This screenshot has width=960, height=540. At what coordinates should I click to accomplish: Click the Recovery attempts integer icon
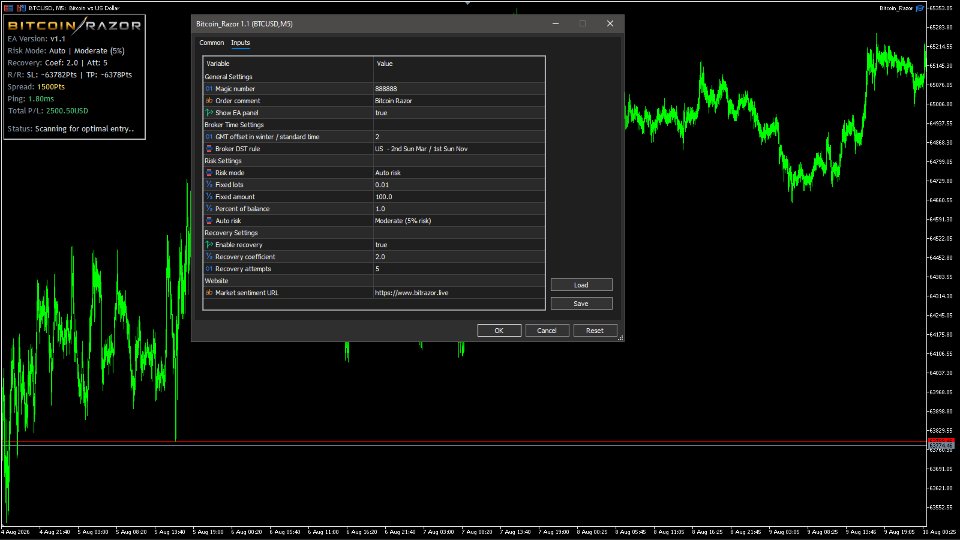[209, 269]
